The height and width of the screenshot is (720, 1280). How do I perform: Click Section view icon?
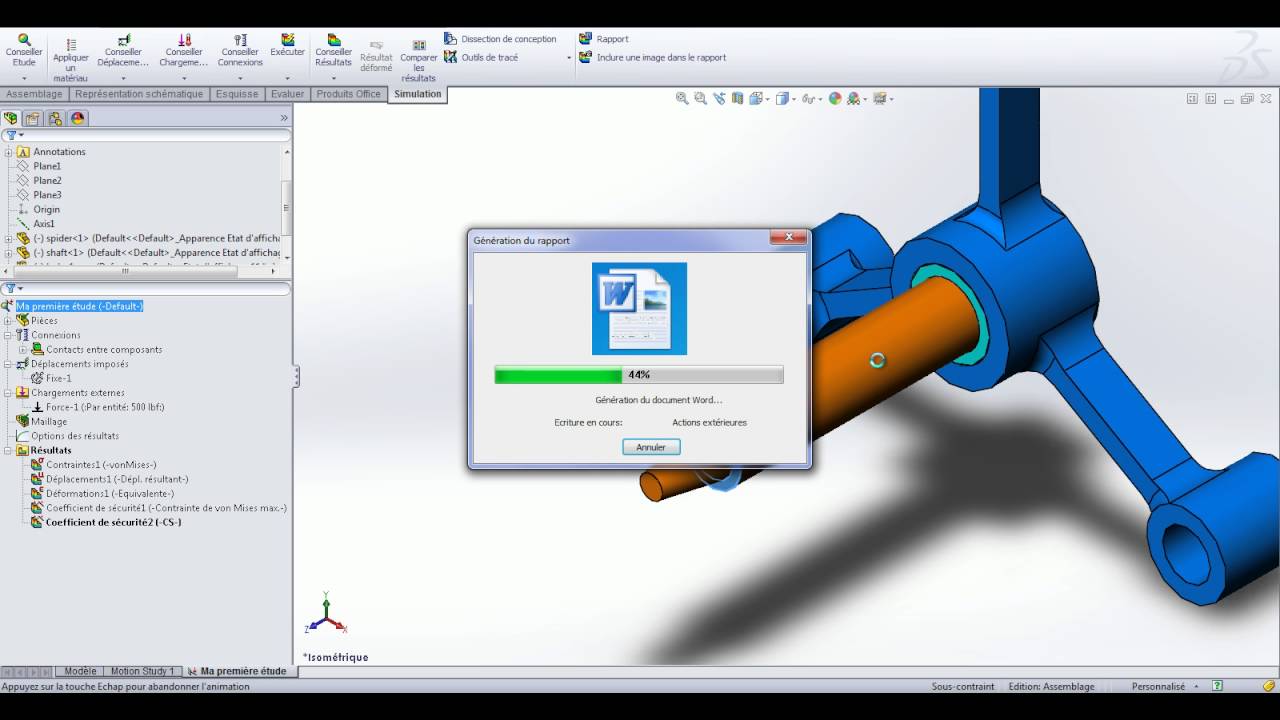(x=737, y=98)
